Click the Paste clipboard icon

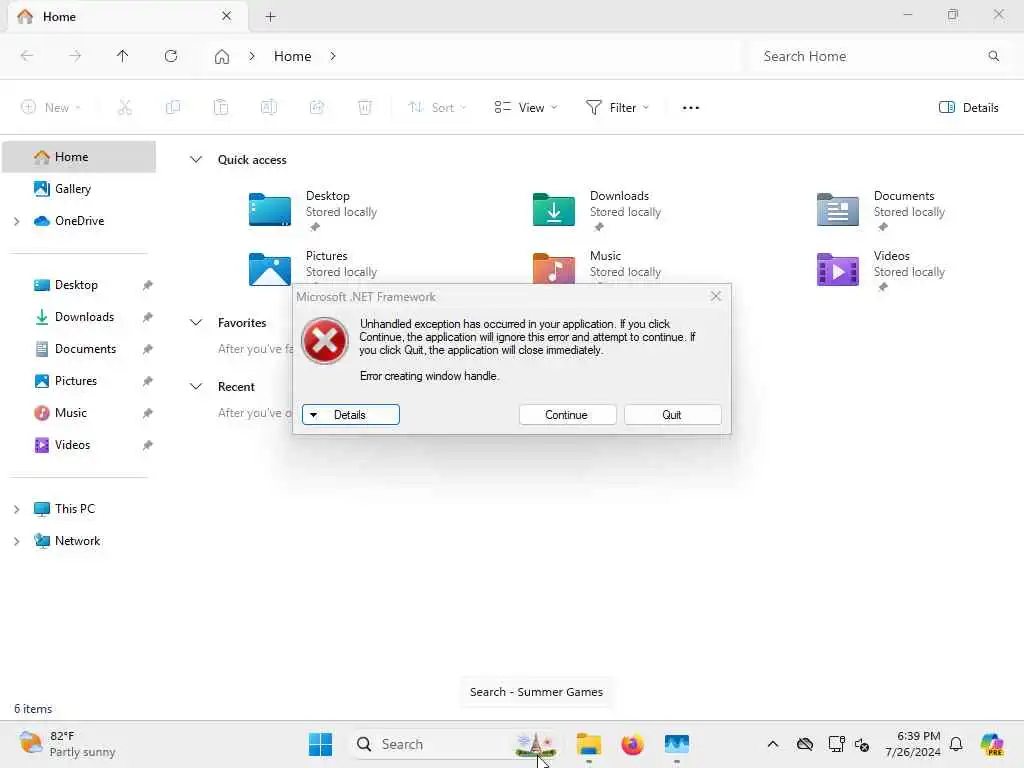coord(221,108)
